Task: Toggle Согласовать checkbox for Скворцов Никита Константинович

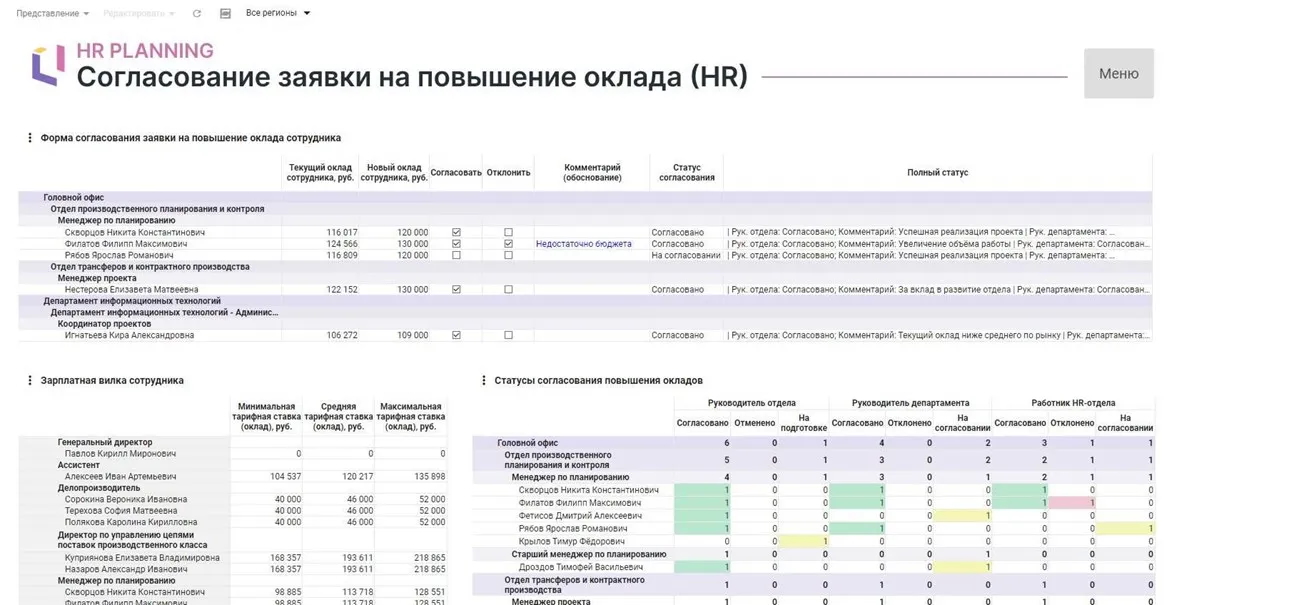Action: point(456,232)
